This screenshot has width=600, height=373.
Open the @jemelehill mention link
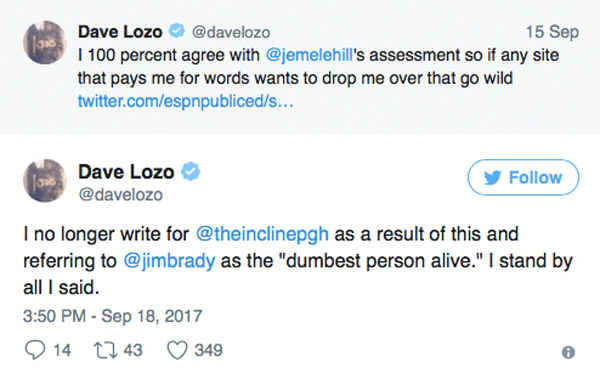point(309,55)
